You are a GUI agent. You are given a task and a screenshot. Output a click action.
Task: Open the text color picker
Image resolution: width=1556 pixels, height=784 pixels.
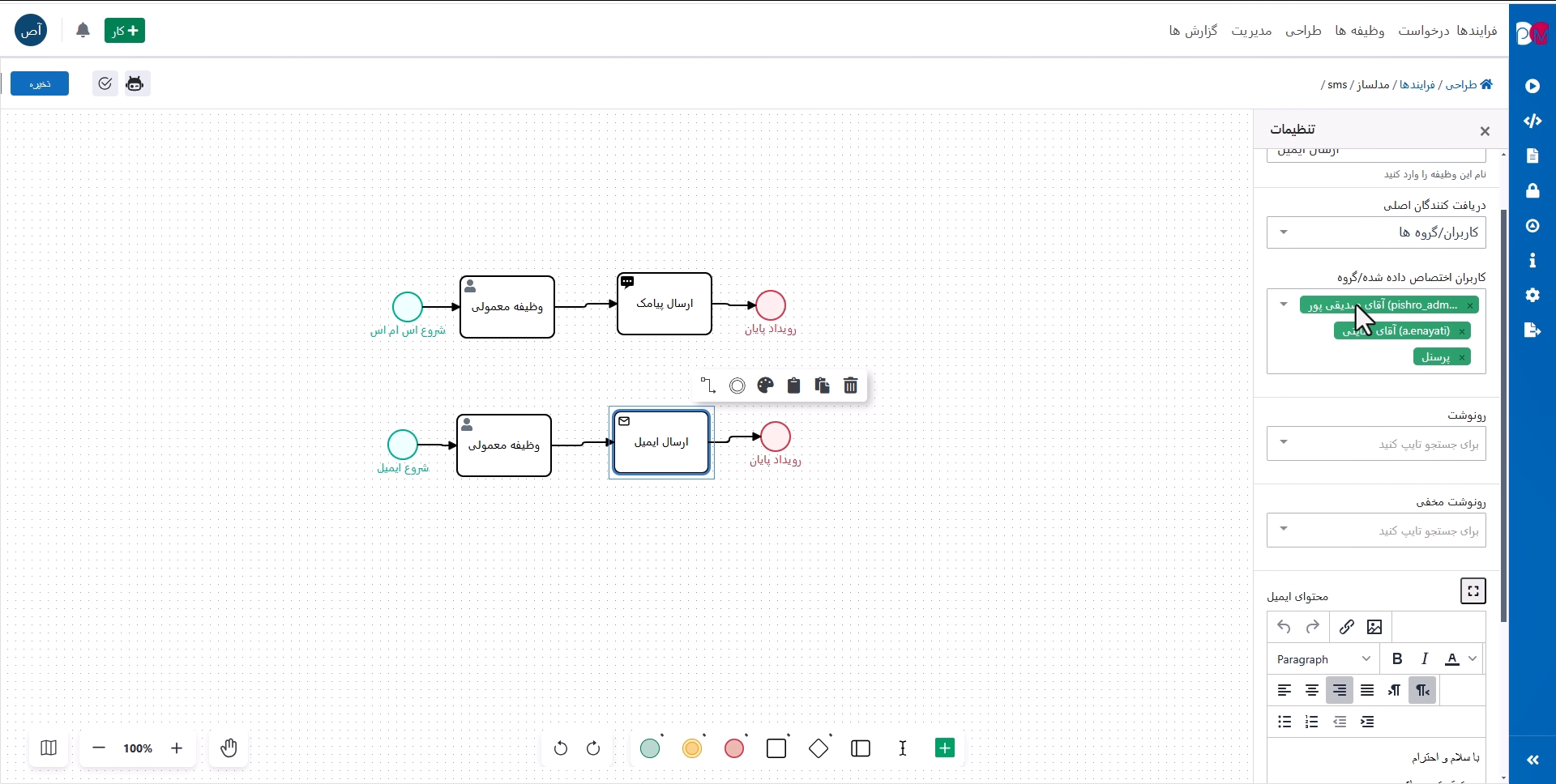coord(1452,658)
